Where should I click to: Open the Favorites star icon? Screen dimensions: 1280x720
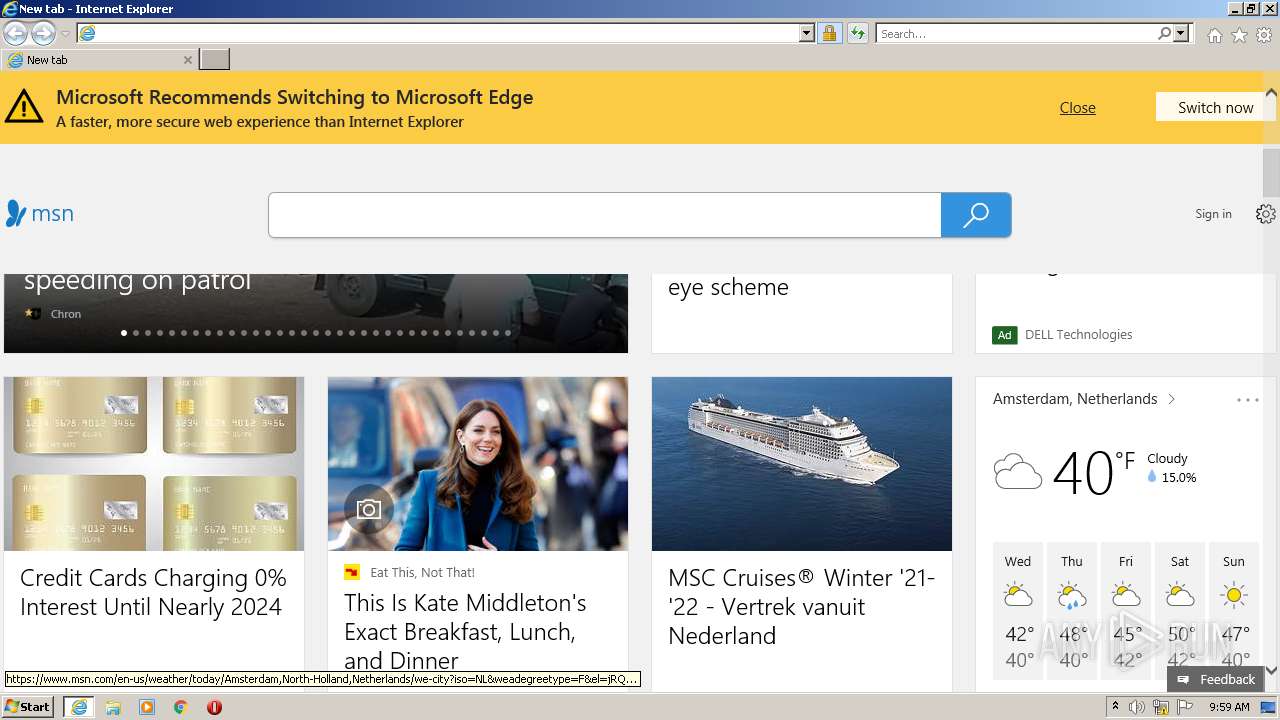(x=1239, y=35)
